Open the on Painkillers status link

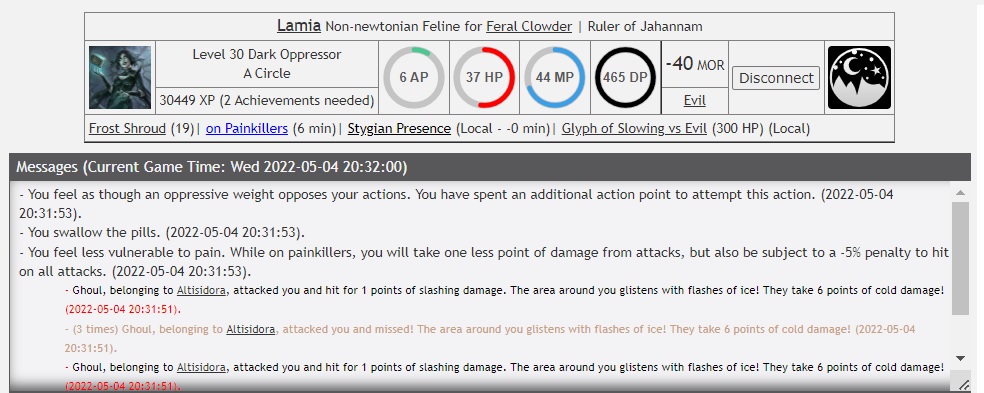pos(247,129)
